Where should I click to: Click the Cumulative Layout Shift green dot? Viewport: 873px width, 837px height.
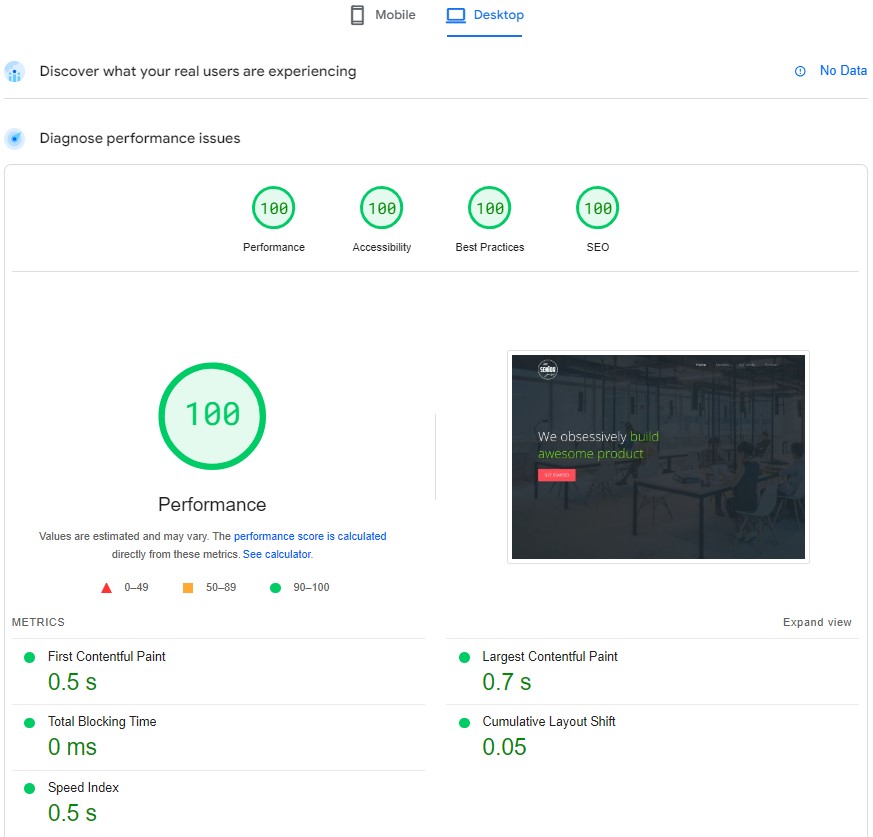point(464,723)
